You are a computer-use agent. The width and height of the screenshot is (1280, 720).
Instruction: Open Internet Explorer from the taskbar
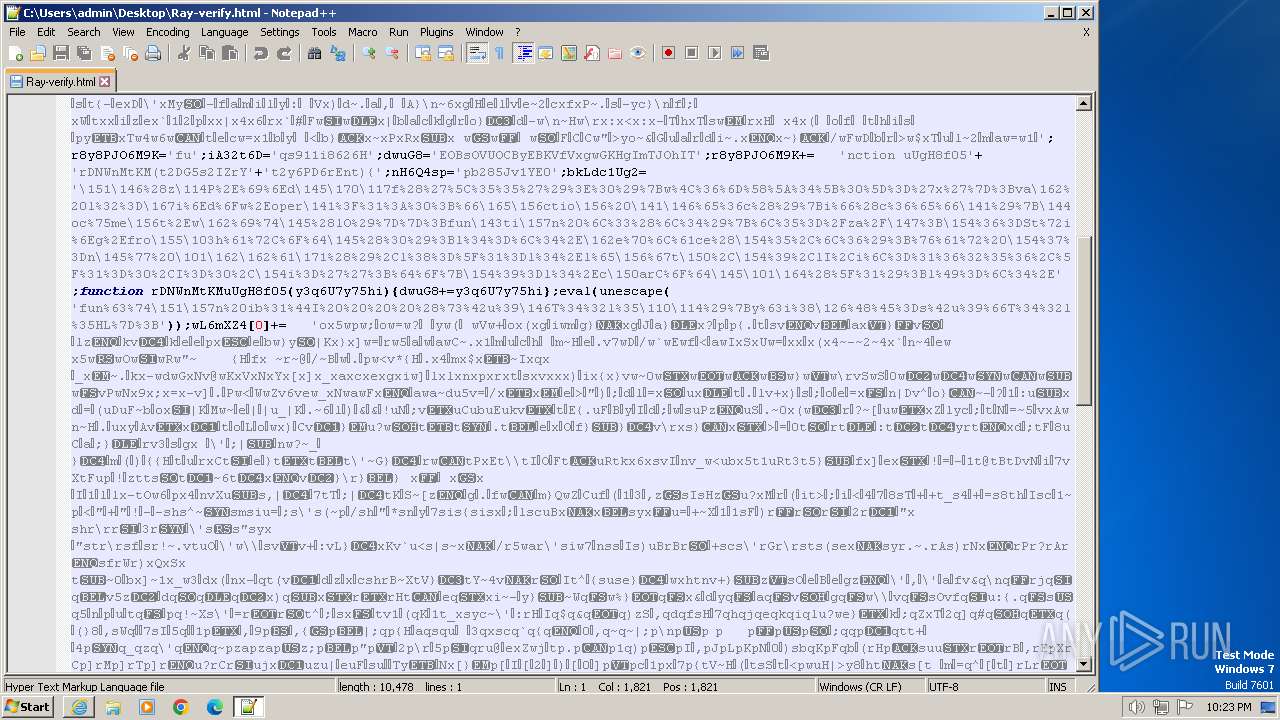[x=79, y=707]
